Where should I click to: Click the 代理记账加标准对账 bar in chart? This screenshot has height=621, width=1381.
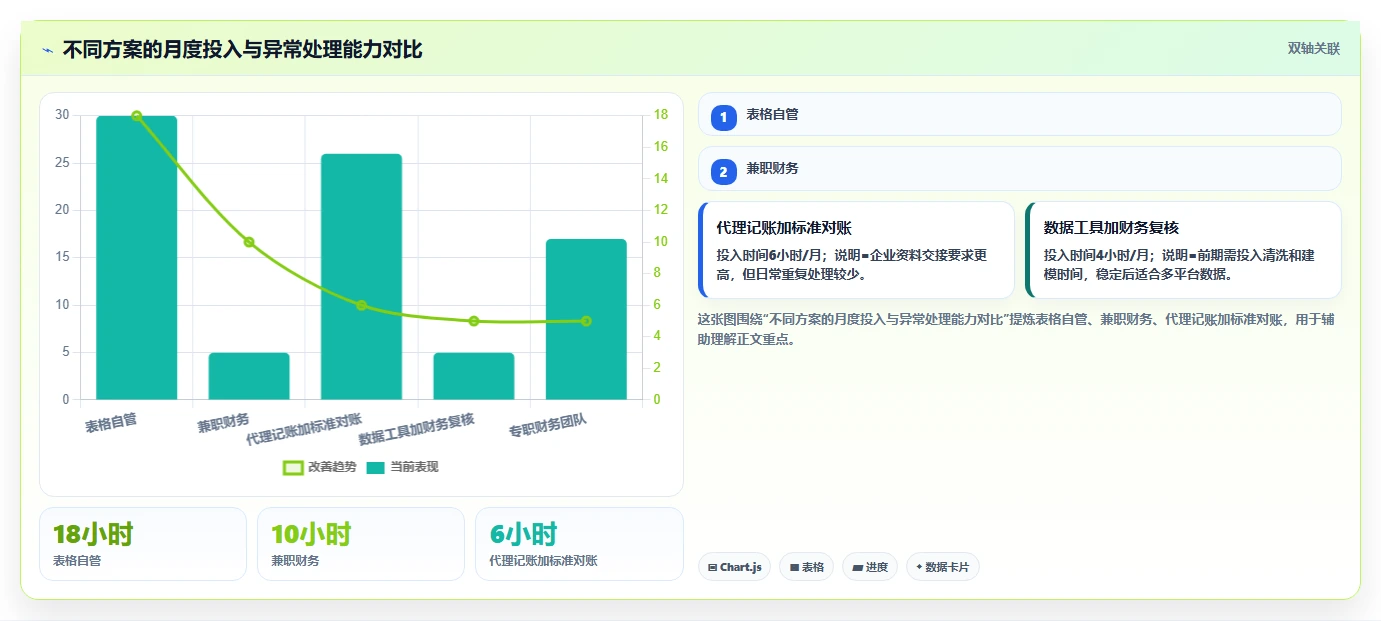click(361, 277)
